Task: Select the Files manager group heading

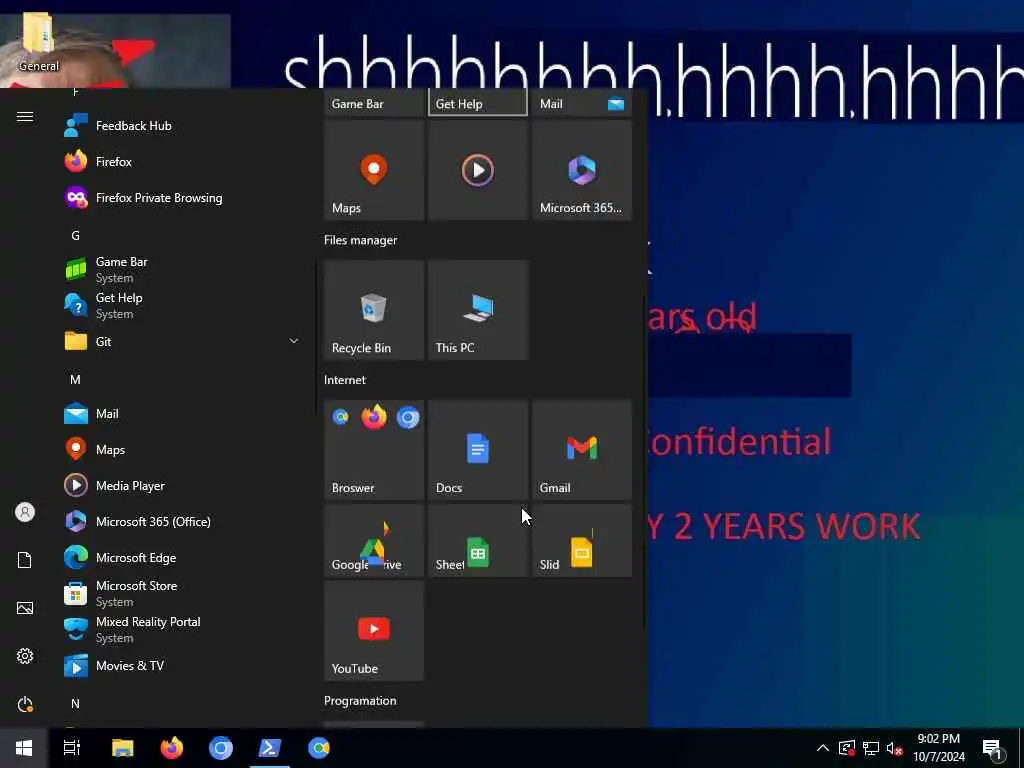Action: (x=360, y=240)
